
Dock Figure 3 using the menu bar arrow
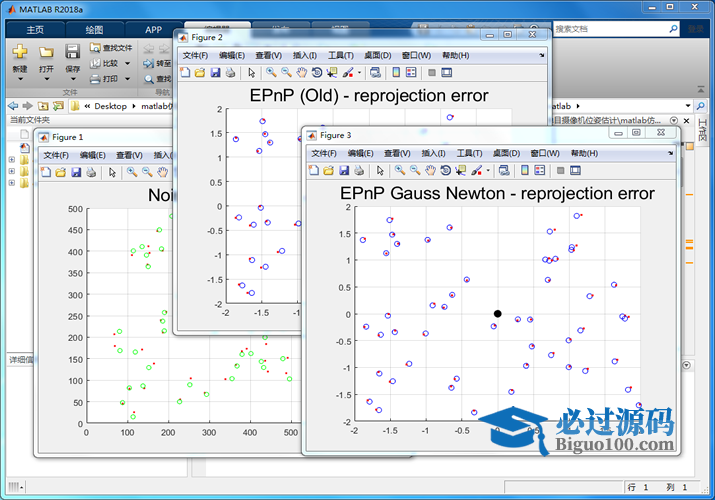point(670,153)
